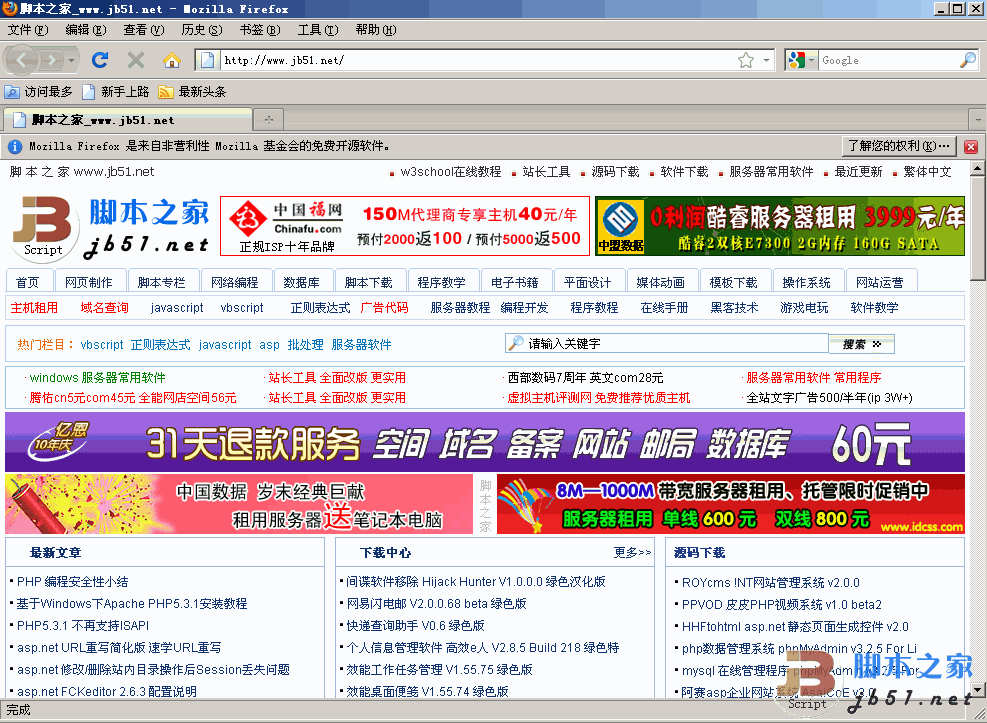Expand the address bar URL dropdown arrow

[766, 60]
